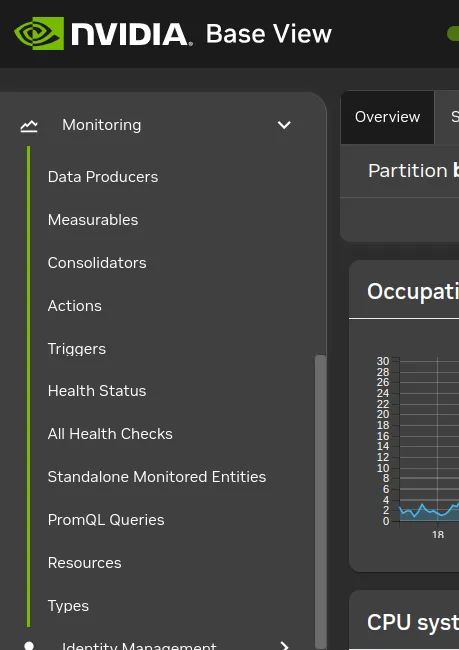Click the Base View title

click(269, 34)
